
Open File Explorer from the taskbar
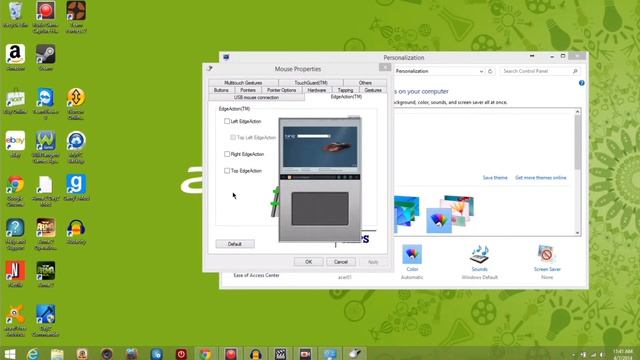(x=57, y=354)
